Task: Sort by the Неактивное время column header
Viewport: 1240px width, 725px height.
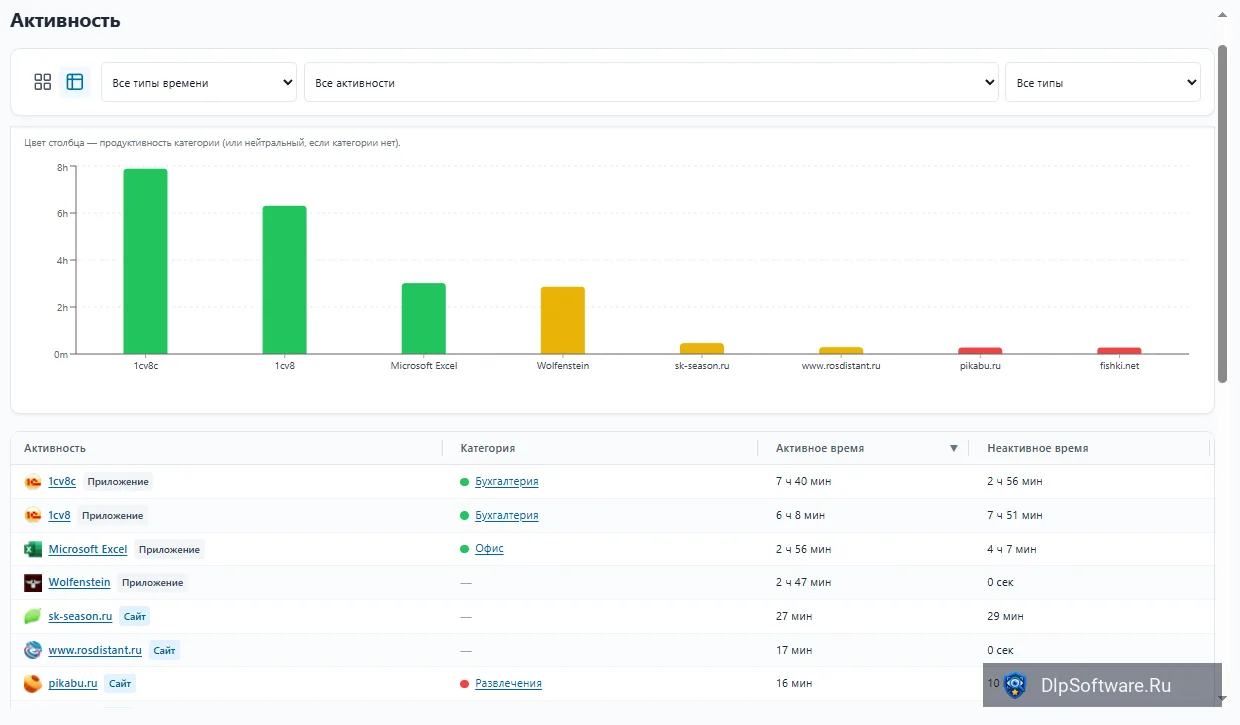Action: [1037, 448]
